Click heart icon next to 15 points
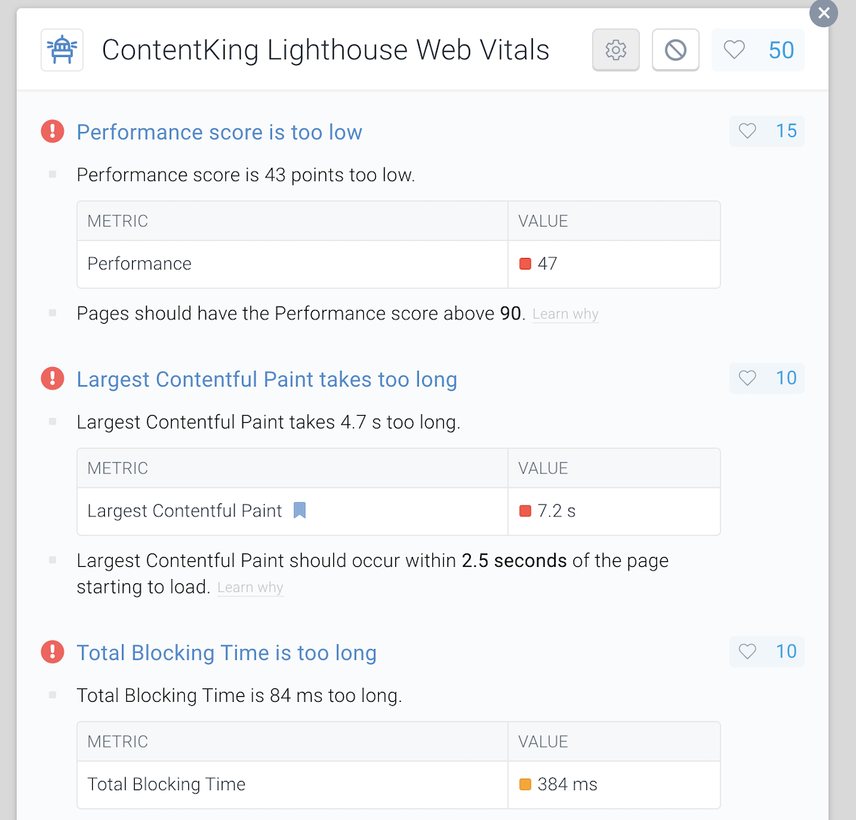Viewport: 856px width, 820px height. click(x=747, y=130)
